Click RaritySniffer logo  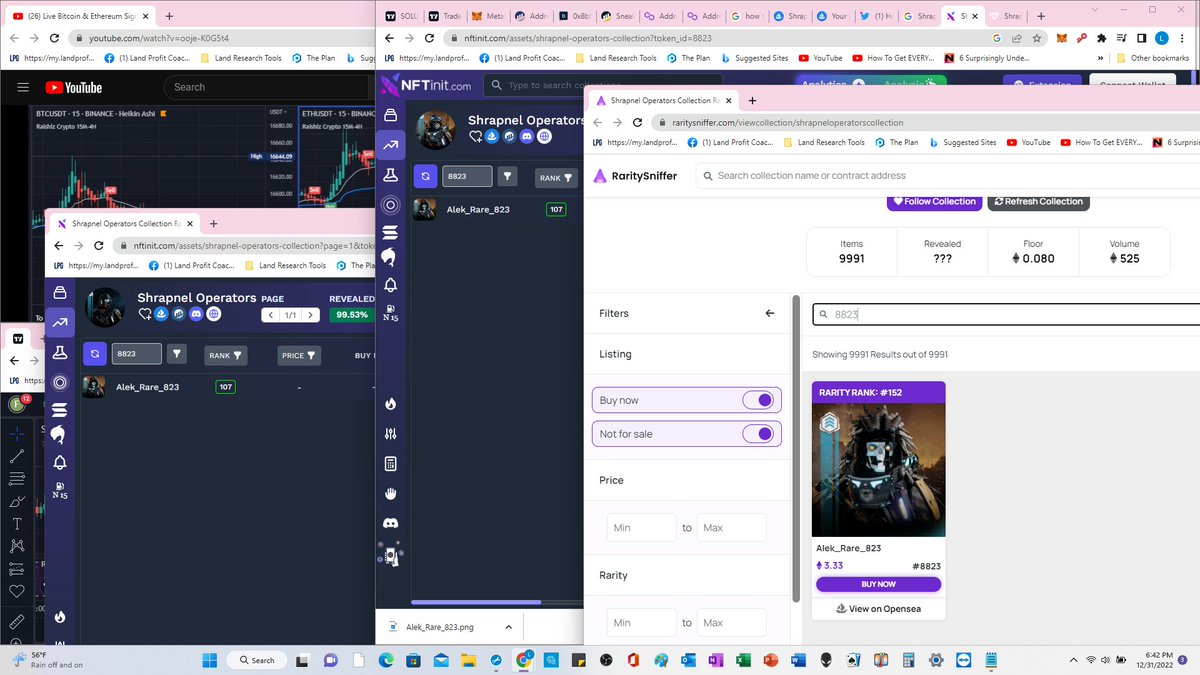636,176
